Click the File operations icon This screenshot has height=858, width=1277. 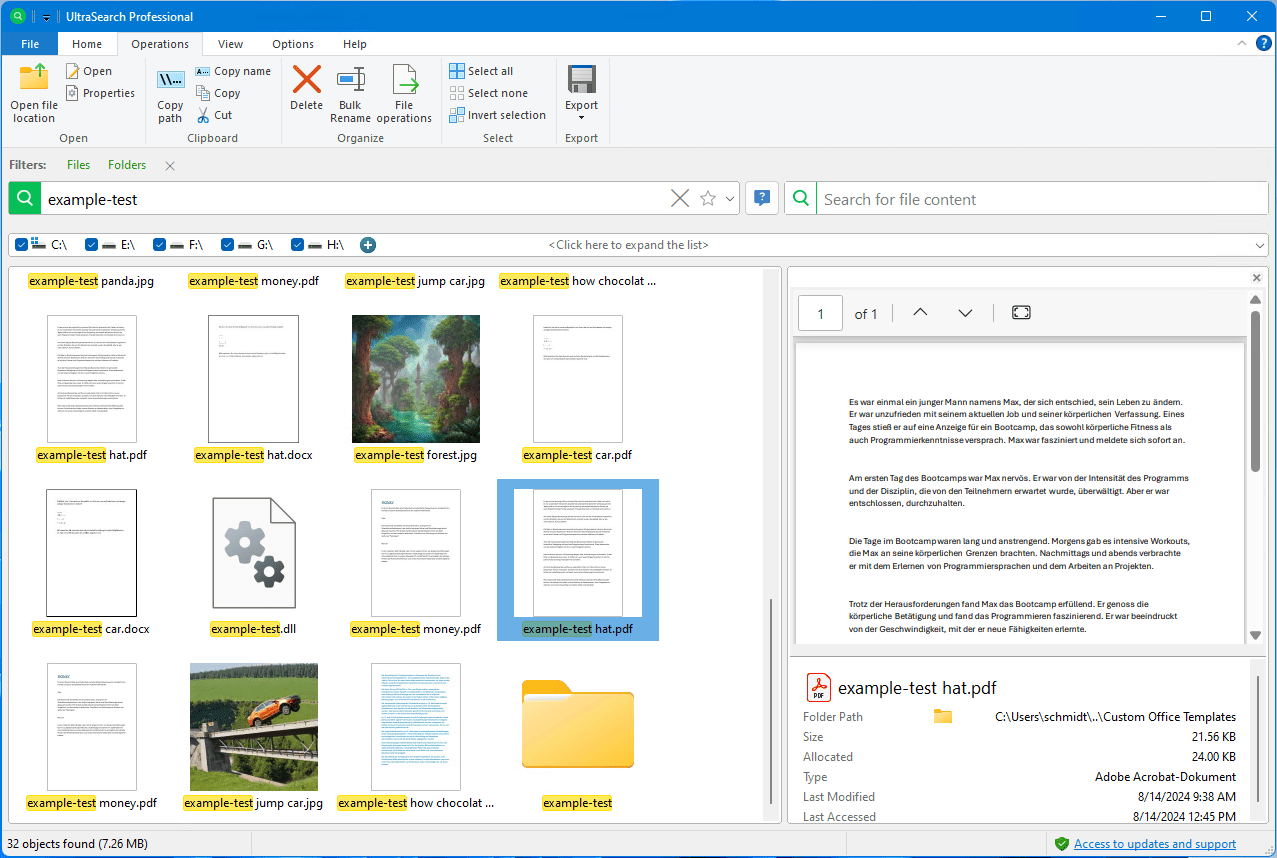(404, 80)
